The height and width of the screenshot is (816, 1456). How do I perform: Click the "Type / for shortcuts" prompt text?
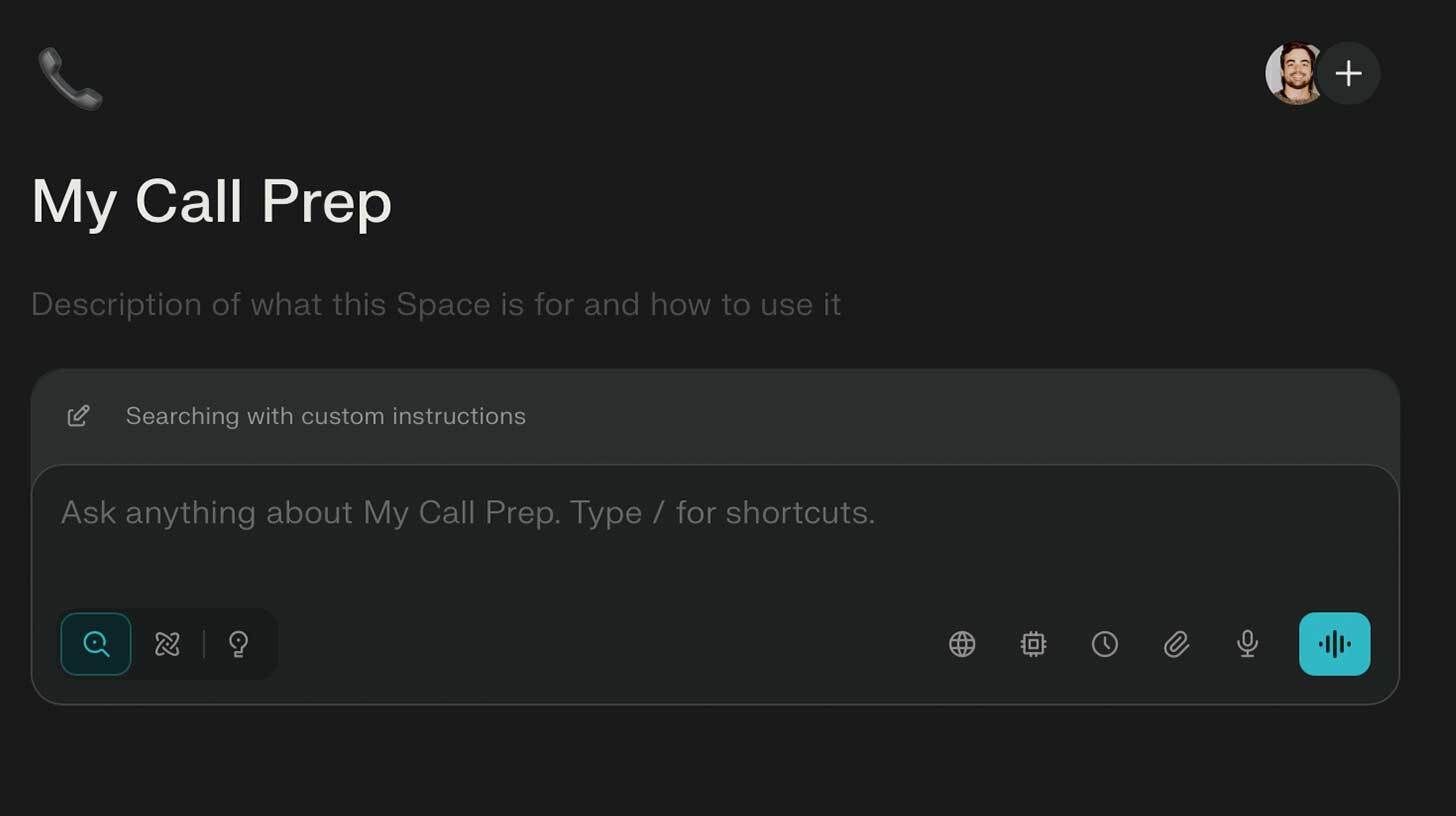[722, 513]
